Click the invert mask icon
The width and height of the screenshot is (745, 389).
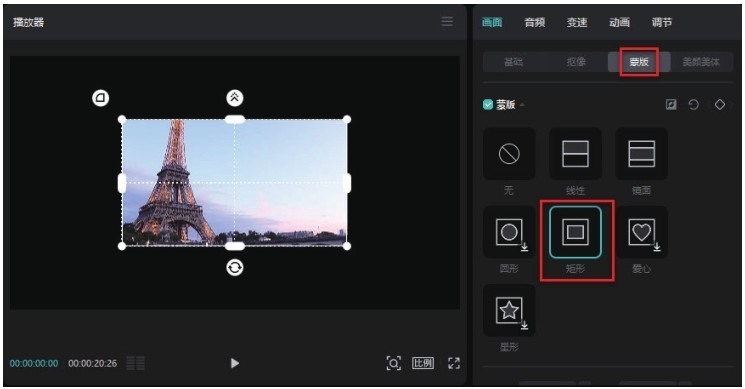[x=671, y=104]
